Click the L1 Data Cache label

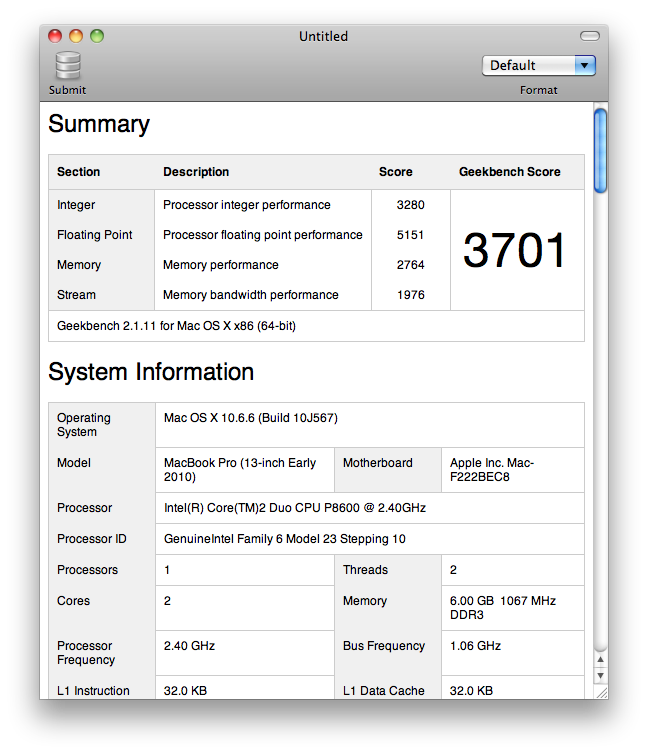[384, 691]
